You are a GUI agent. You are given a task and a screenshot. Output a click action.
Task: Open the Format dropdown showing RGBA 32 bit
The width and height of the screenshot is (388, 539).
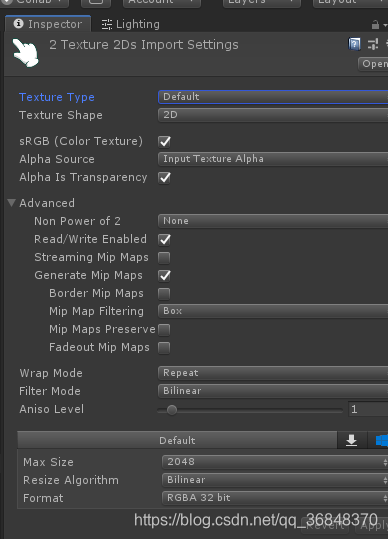point(275,498)
